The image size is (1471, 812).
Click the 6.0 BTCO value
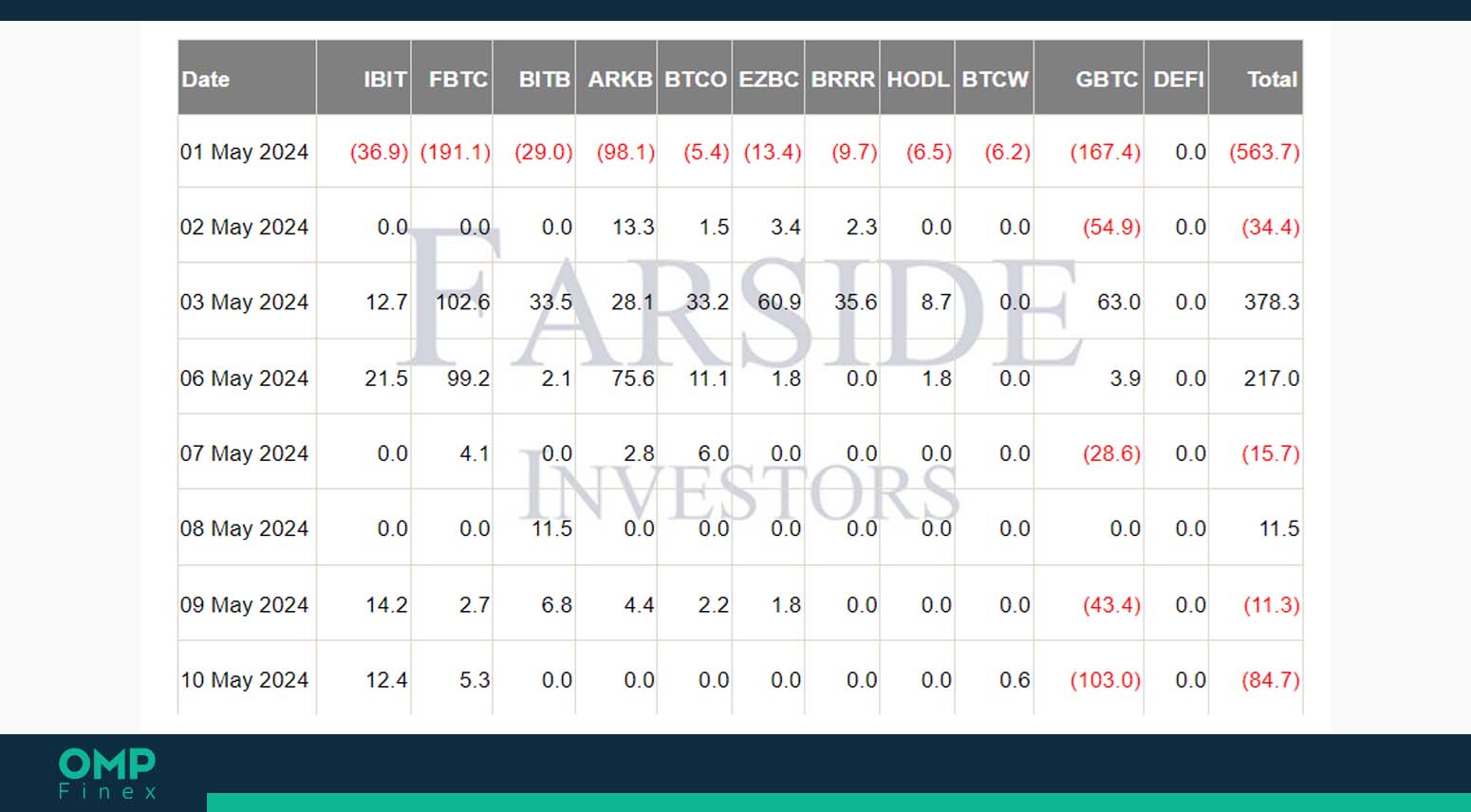[x=714, y=453]
